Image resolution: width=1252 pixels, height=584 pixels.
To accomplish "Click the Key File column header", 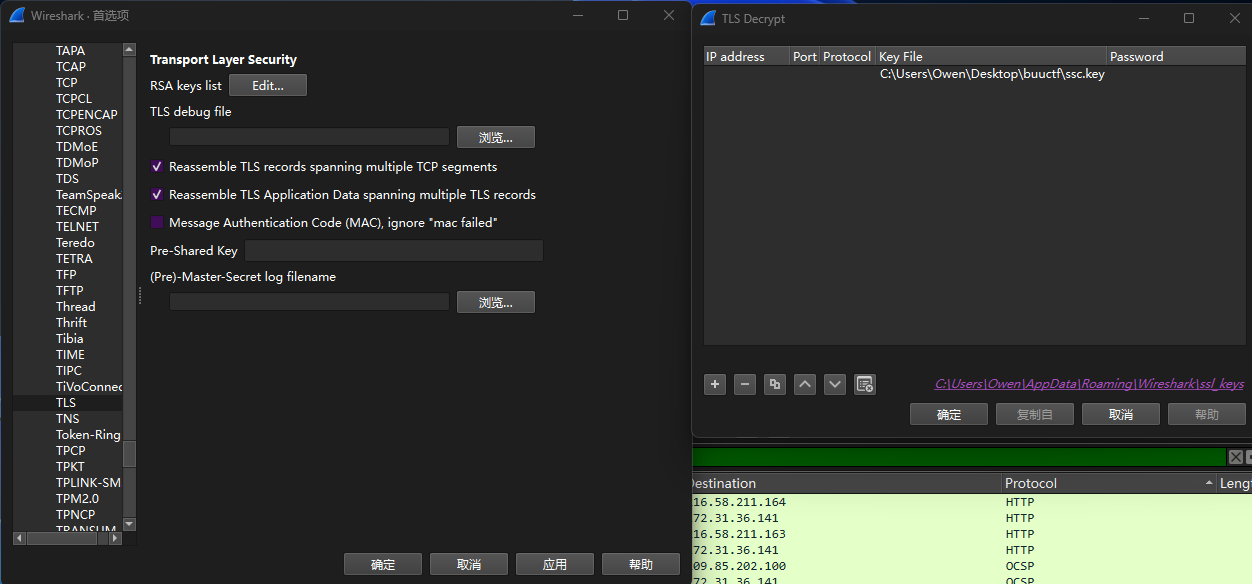I will tap(991, 57).
